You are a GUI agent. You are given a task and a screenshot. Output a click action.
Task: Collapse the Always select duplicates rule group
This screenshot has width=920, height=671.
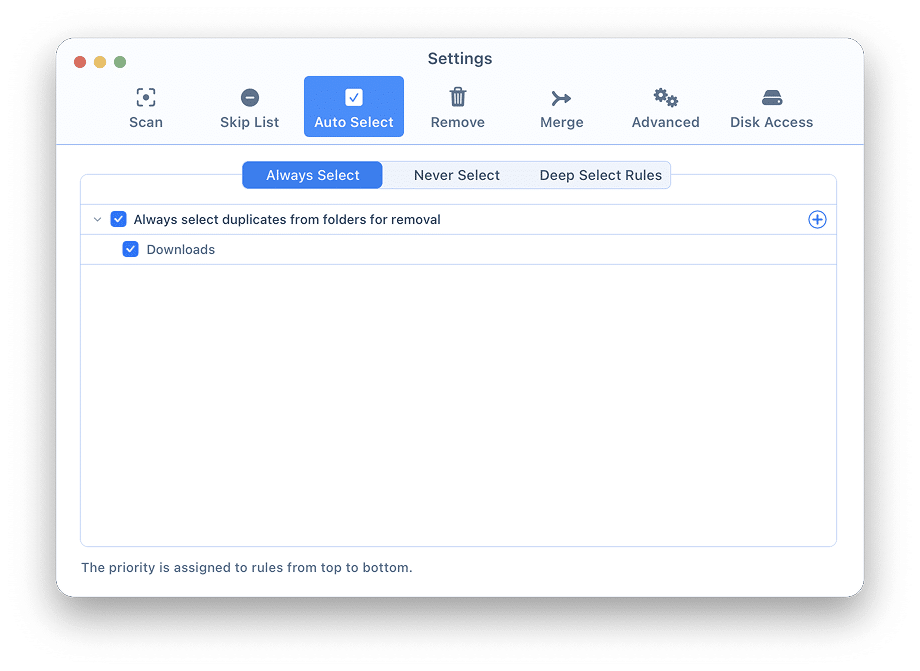(x=97, y=219)
